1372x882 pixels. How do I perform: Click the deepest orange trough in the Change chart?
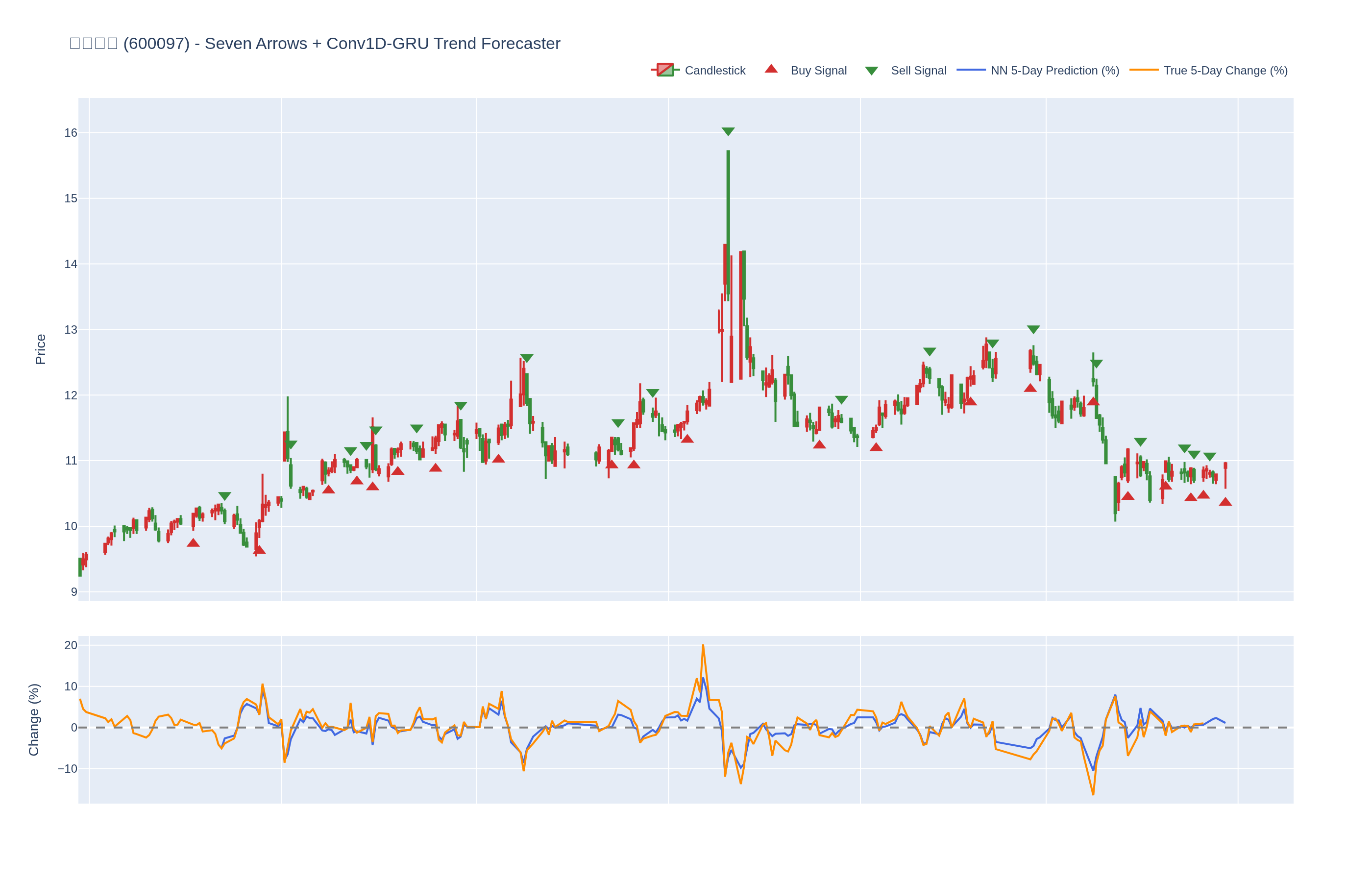(1093, 794)
